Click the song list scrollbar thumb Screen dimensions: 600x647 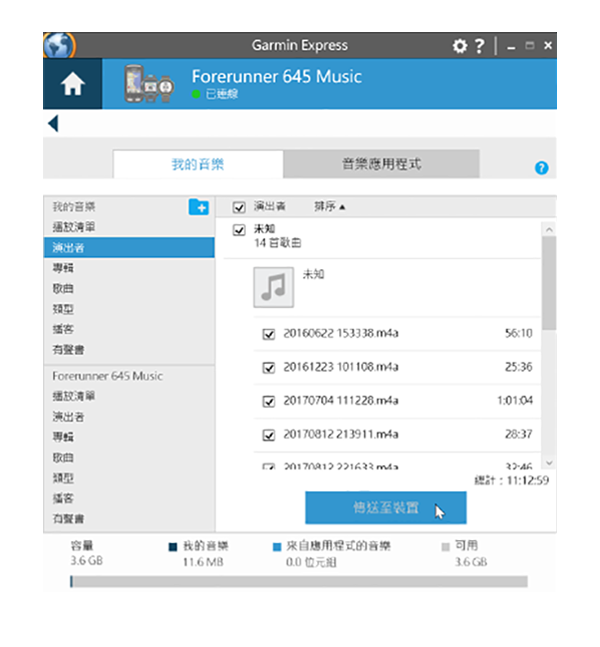[x=549, y=283]
